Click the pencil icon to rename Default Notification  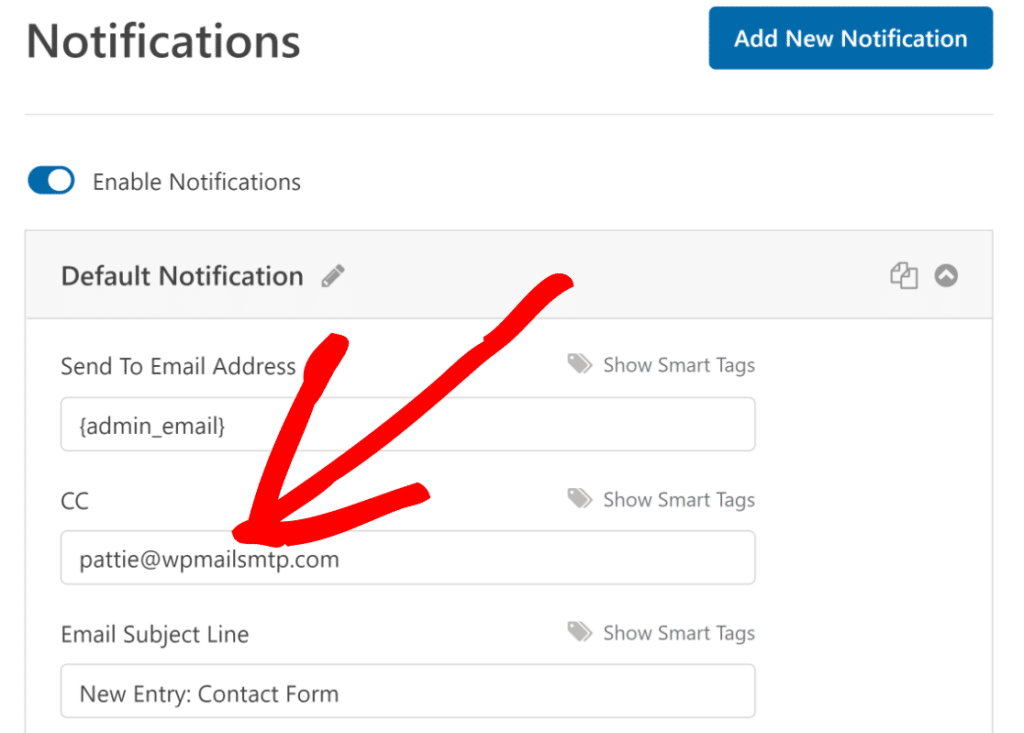coord(333,277)
